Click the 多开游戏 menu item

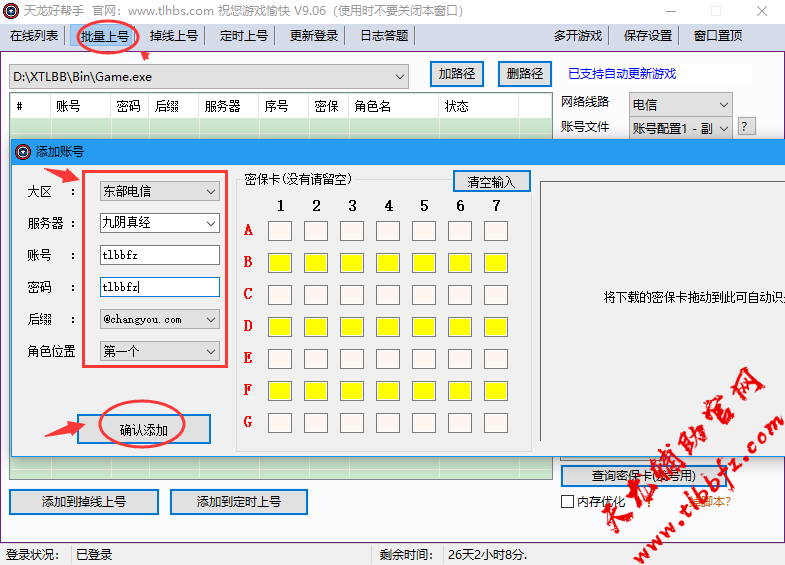click(x=578, y=36)
